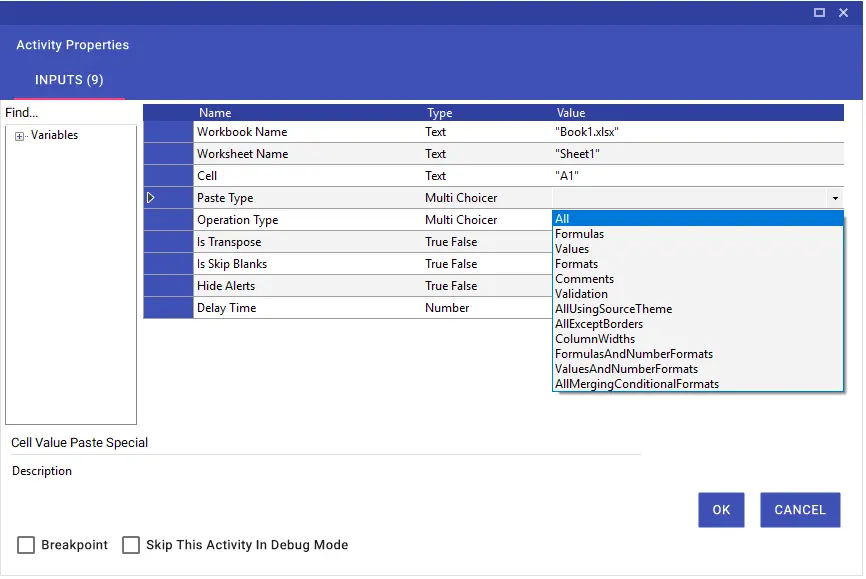Select the Delay Time row label
The width and height of the screenshot is (866, 579).
pos(226,308)
